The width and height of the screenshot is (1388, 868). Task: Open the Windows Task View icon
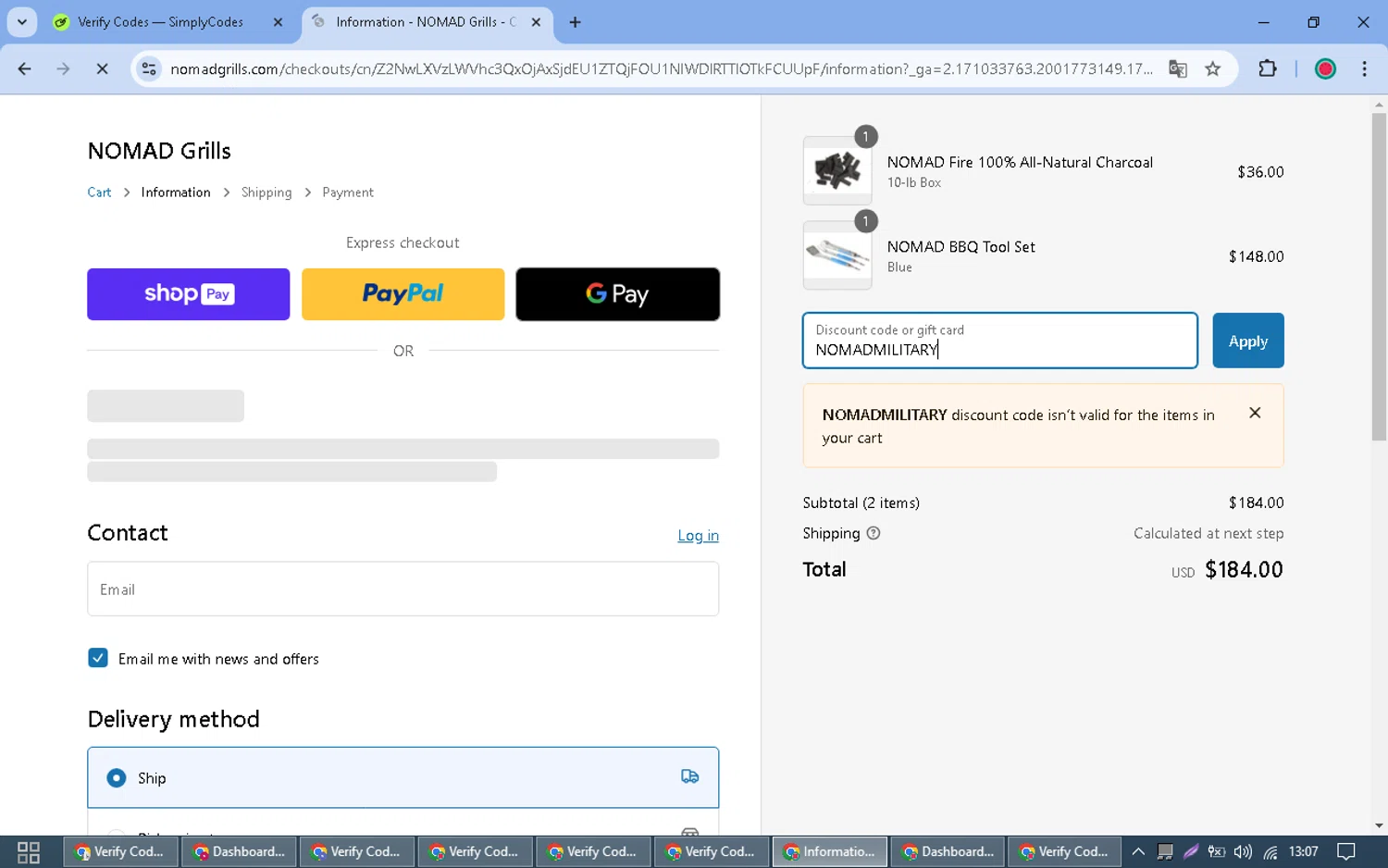click(x=29, y=852)
